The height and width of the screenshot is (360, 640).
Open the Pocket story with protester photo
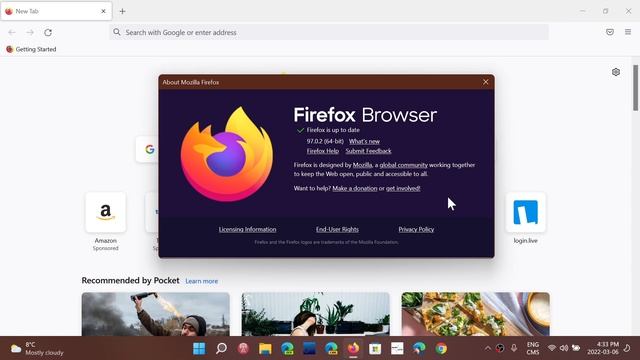click(x=156, y=314)
